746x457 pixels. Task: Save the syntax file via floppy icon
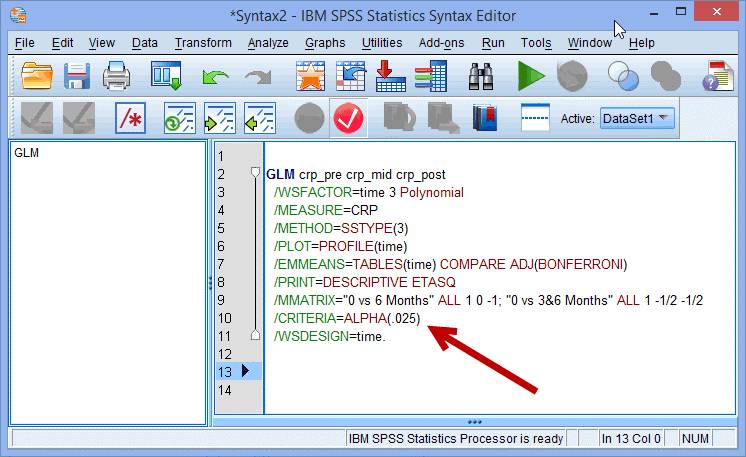[77, 76]
